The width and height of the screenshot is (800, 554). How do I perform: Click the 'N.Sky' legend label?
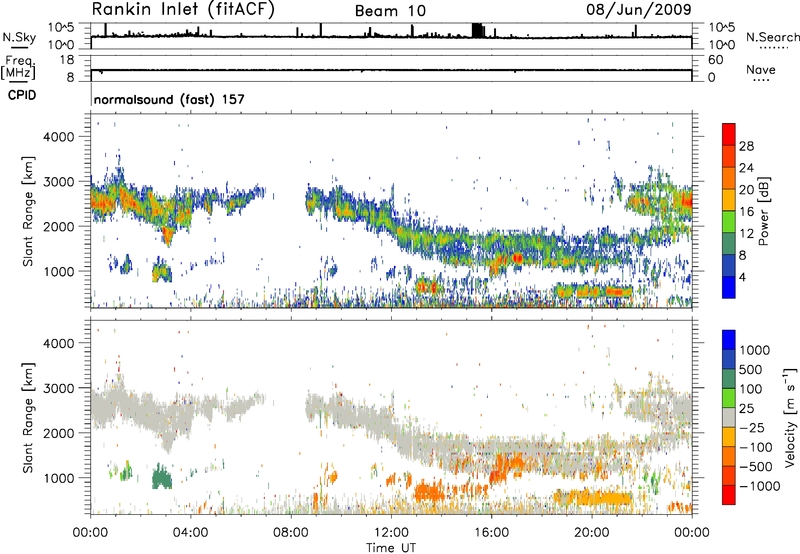tap(19, 37)
